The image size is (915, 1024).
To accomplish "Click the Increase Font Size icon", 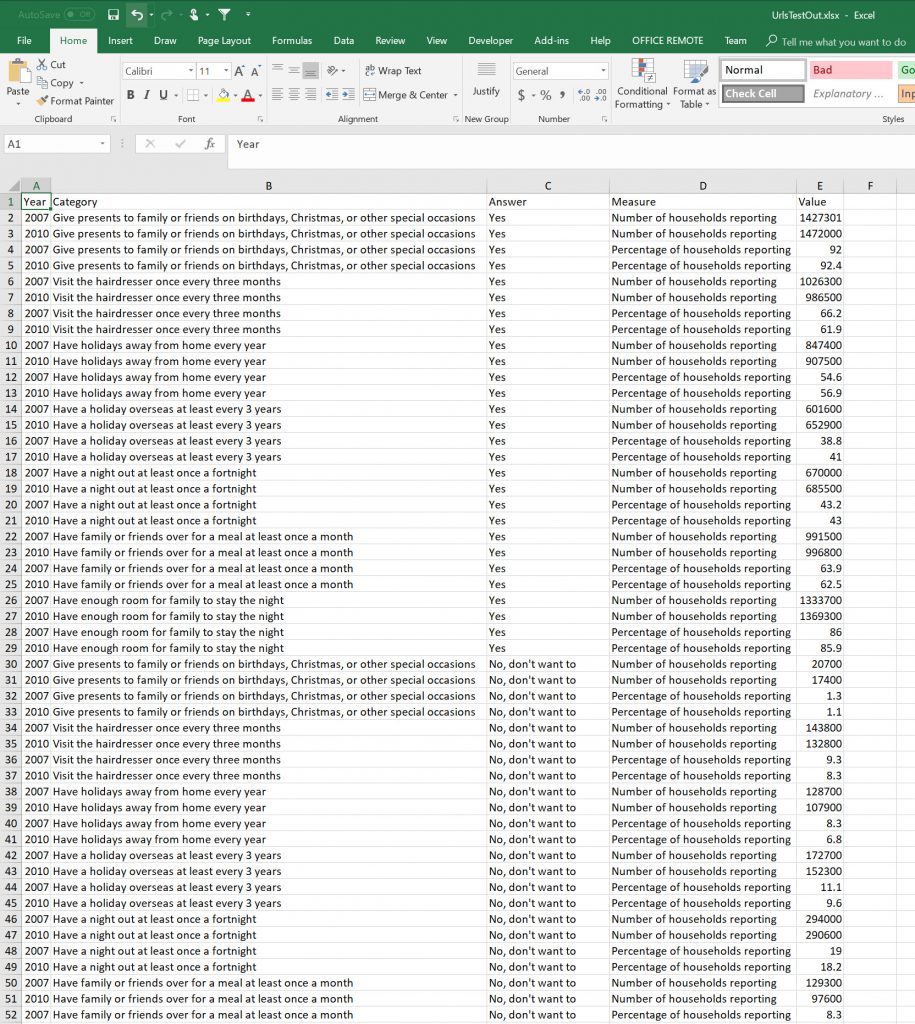I will point(240,71).
